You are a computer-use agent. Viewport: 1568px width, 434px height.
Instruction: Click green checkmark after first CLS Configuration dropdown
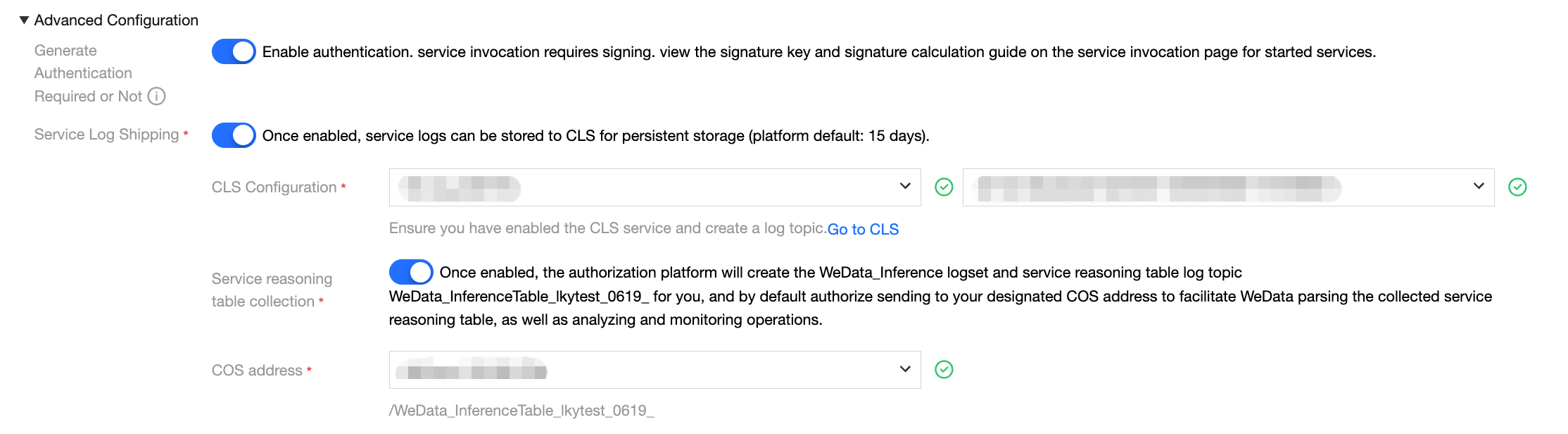click(x=944, y=187)
